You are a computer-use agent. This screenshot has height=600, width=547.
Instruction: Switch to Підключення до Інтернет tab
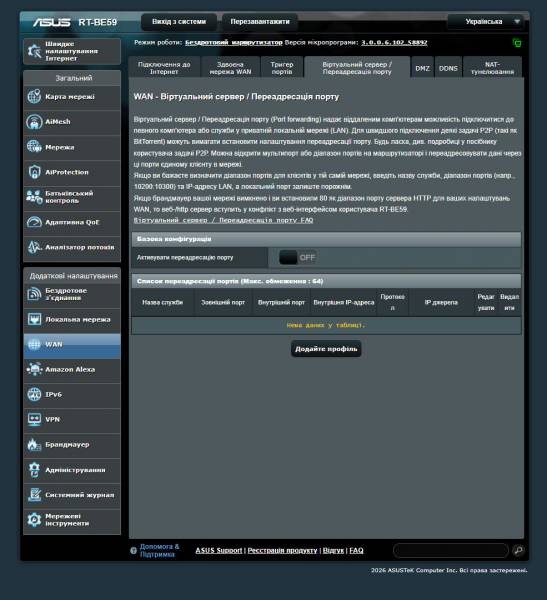(164, 68)
